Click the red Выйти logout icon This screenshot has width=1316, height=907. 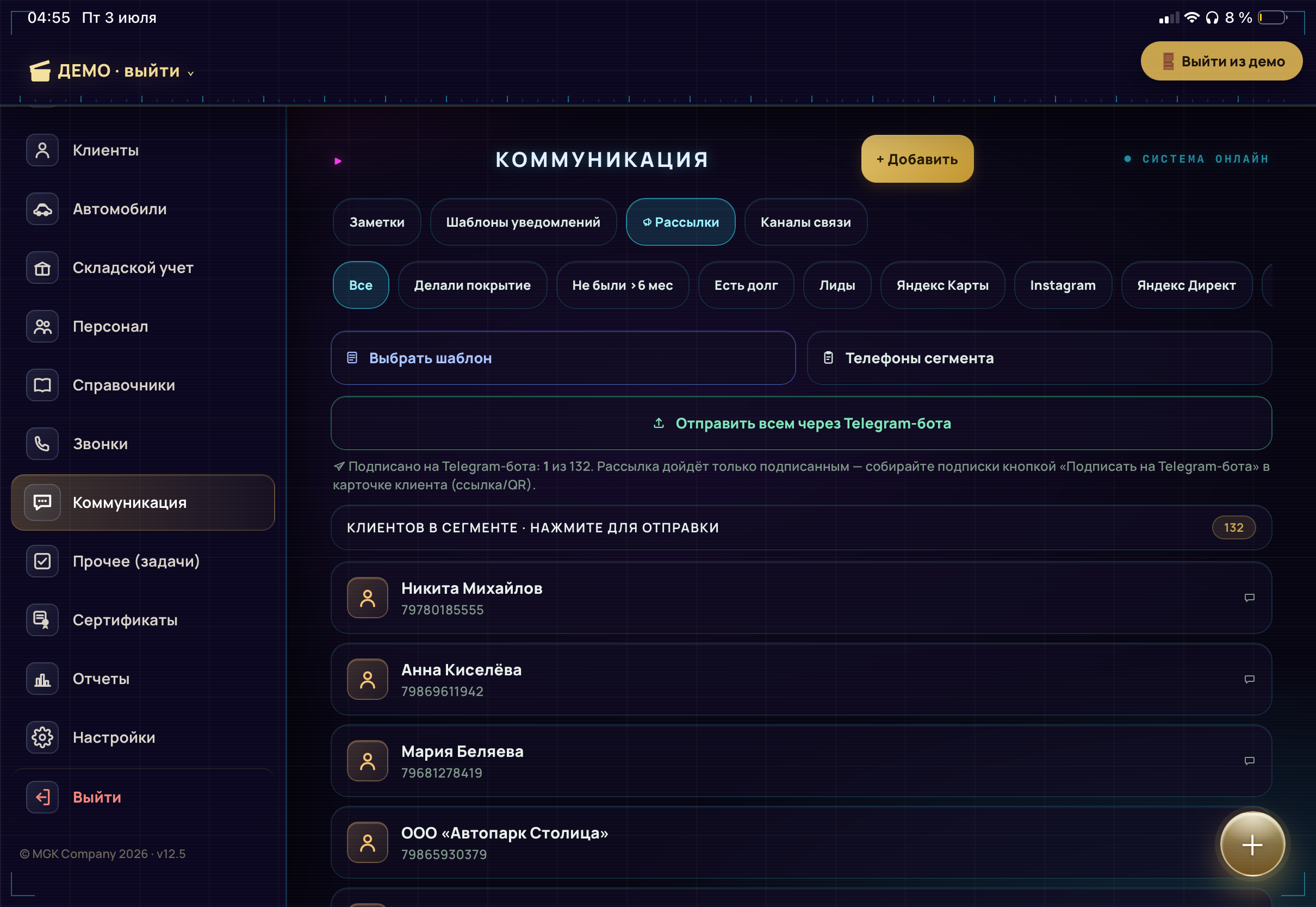tap(42, 797)
